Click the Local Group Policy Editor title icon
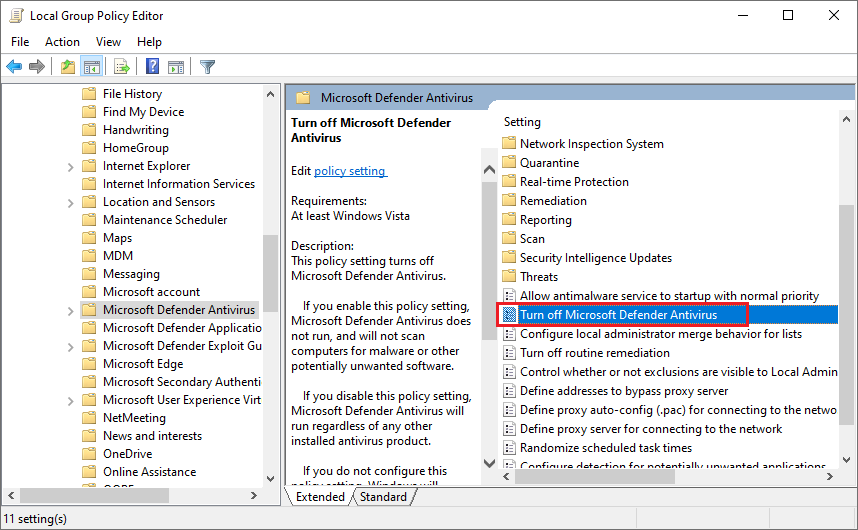 pyautogui.click(x=16, y=15)
